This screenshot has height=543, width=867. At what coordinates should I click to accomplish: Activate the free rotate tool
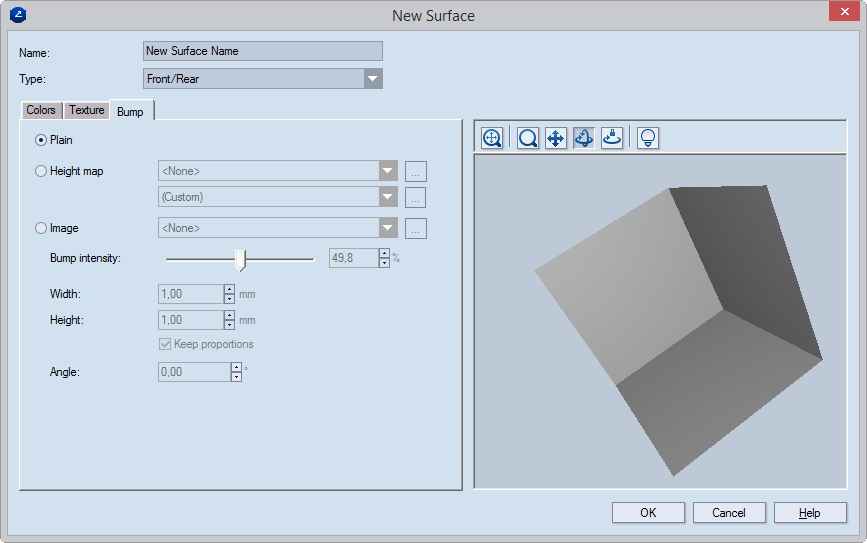(584, 138)
